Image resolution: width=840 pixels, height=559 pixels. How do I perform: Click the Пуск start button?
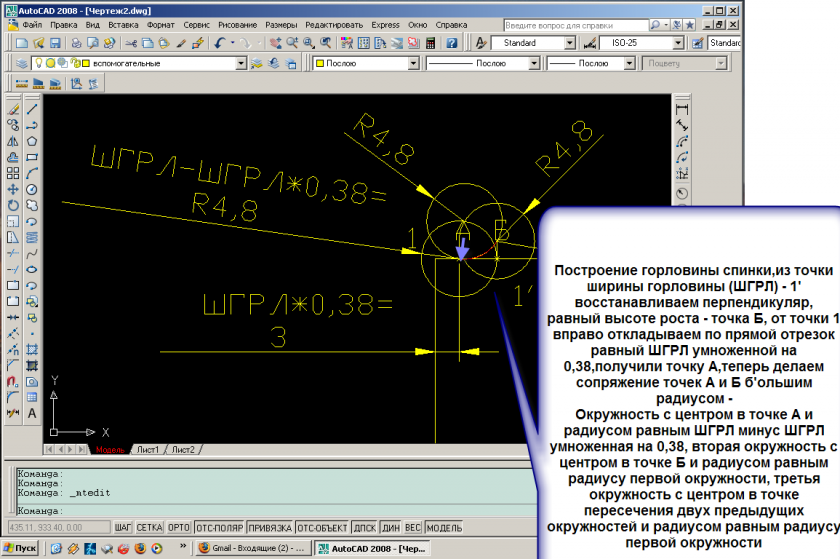[20, 548]
